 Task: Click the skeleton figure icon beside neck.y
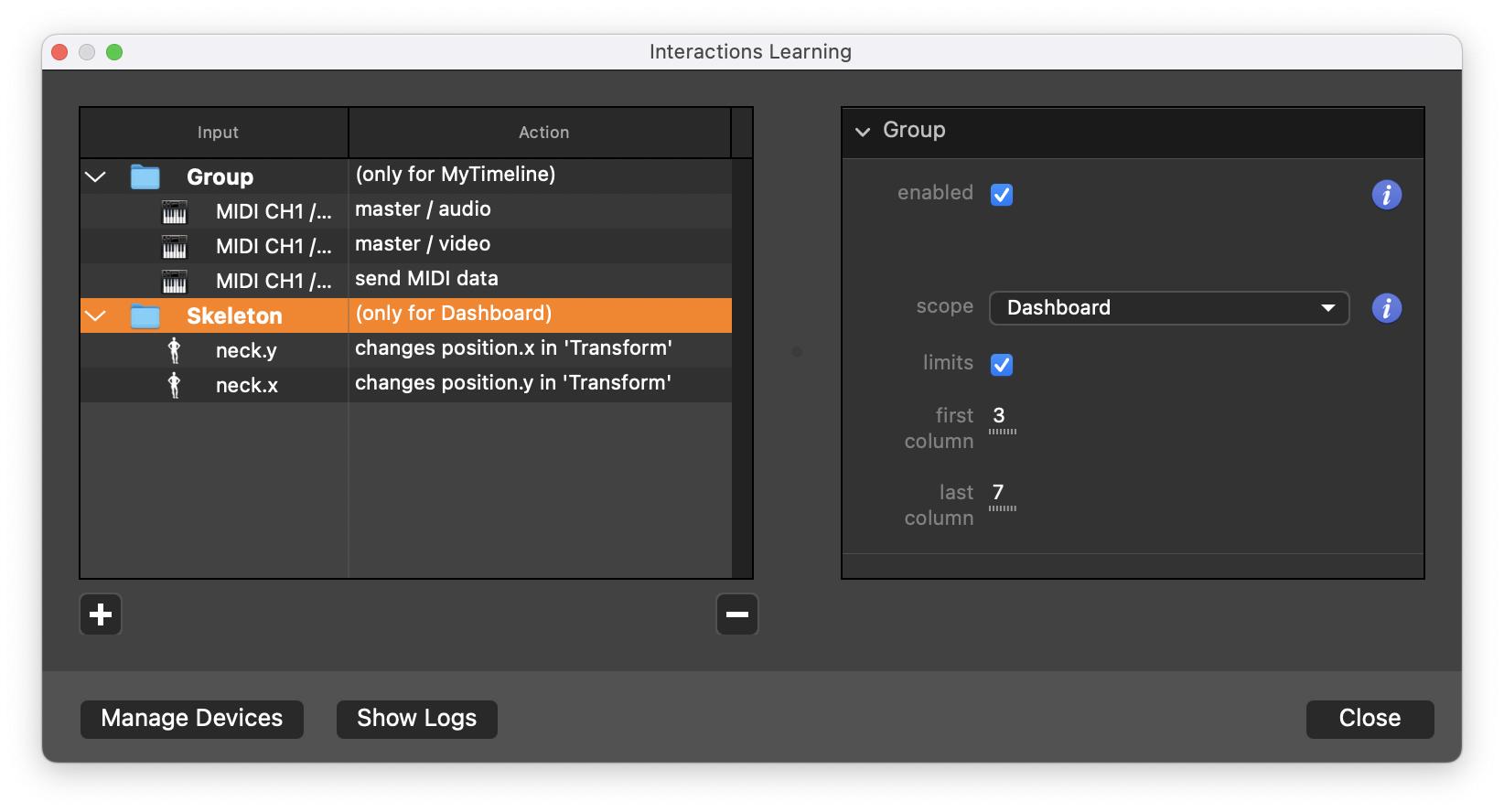[x=174, y=351]
